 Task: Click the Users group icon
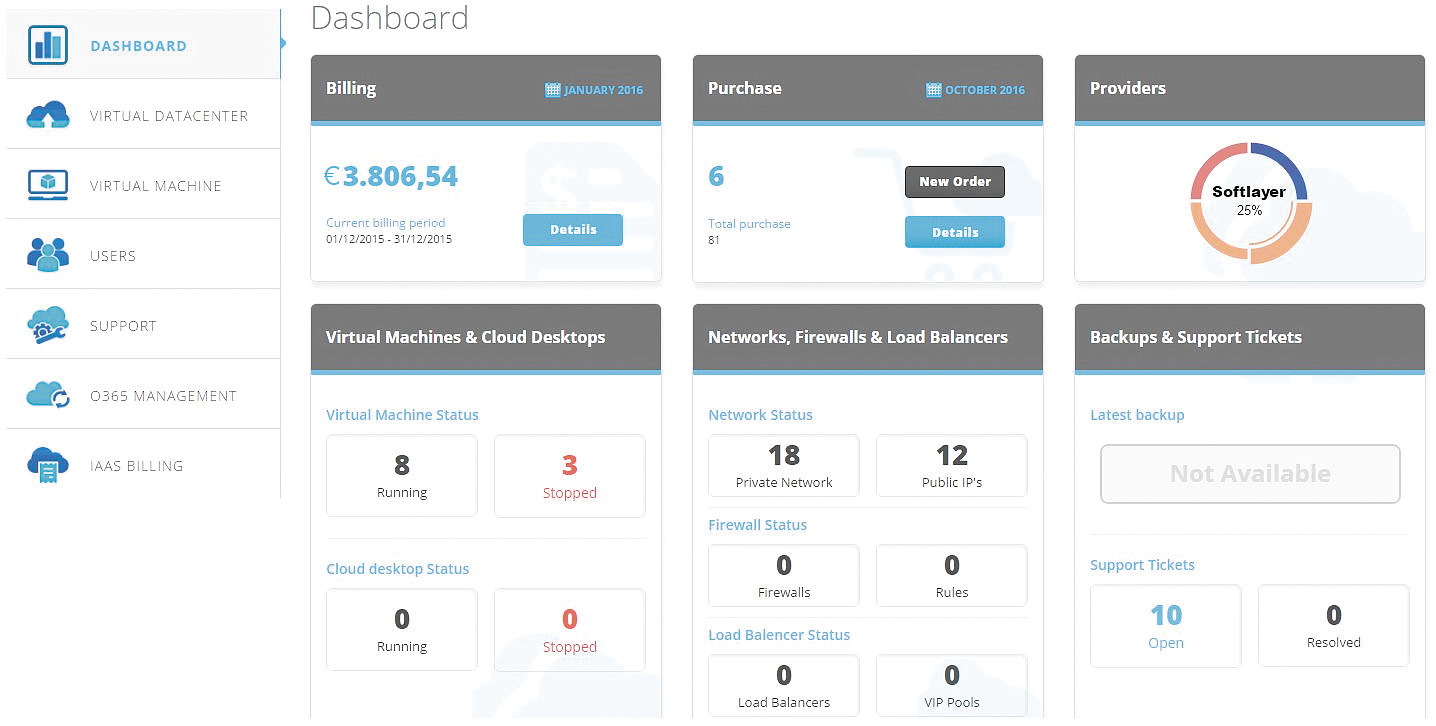[x=48, y=255]
